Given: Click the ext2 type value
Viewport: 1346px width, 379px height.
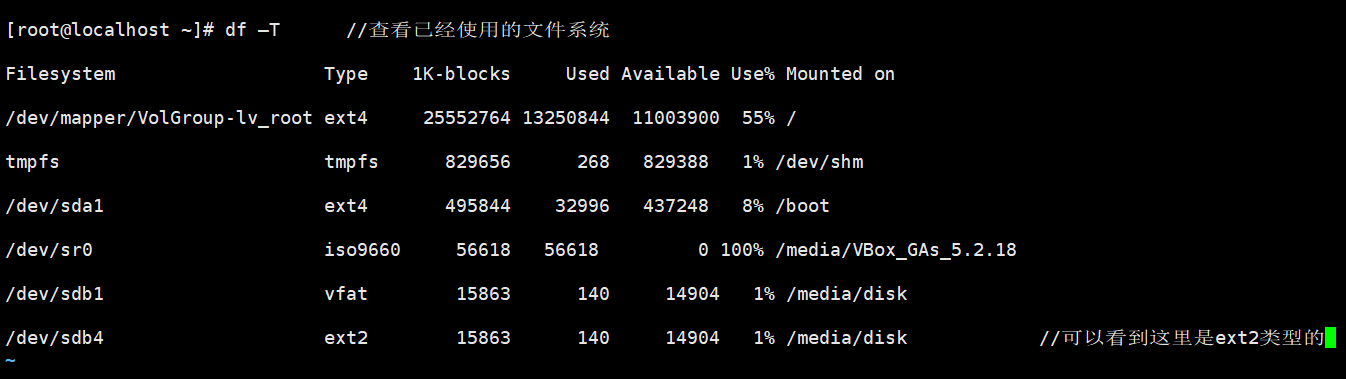Looking at the screenshot, I should point(346,338).
